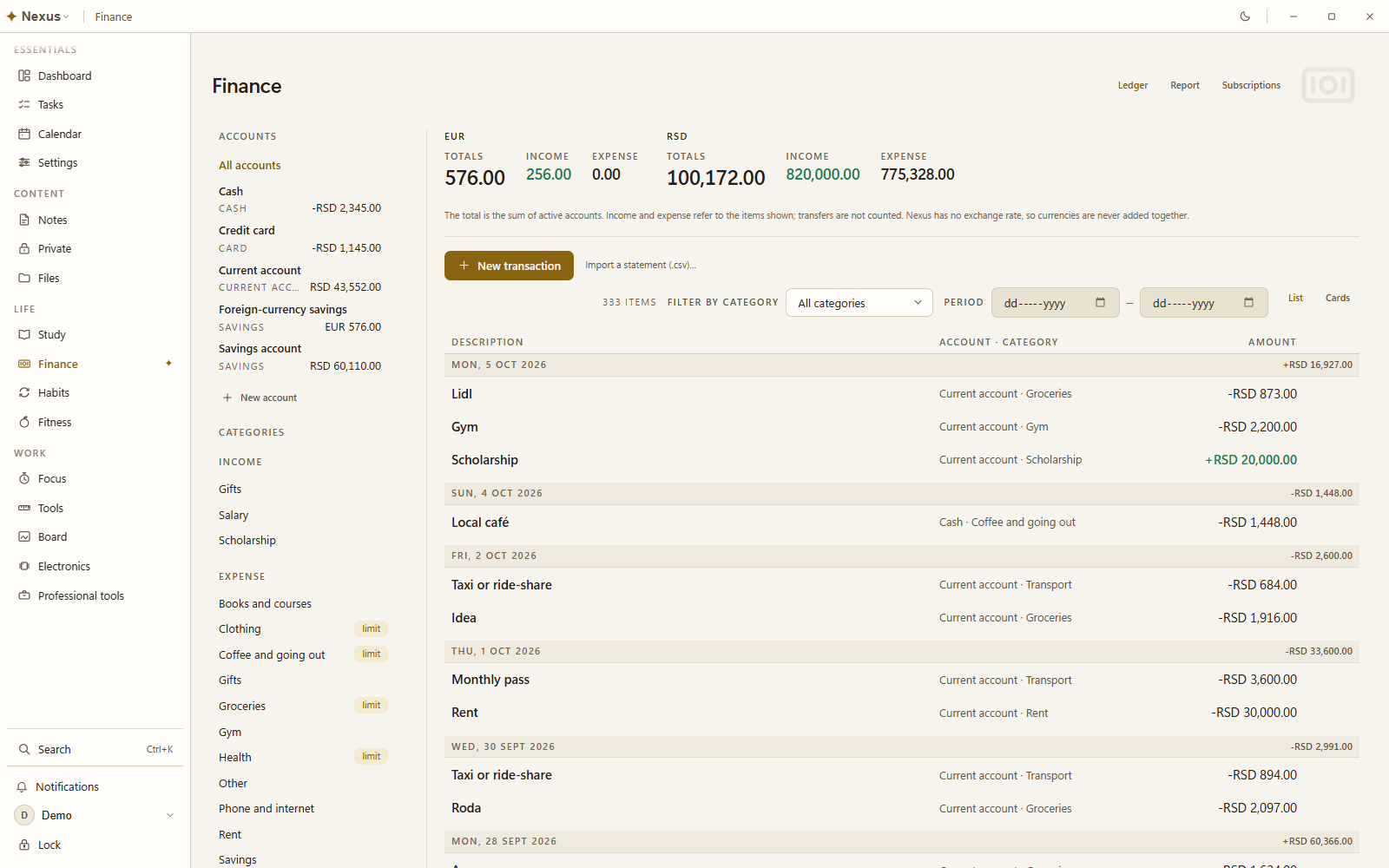Image resolution: width=1389 pixels, height=868 pixels.
Task: Open Professional tools briefcase icon
Action: [x=24, y=595]
